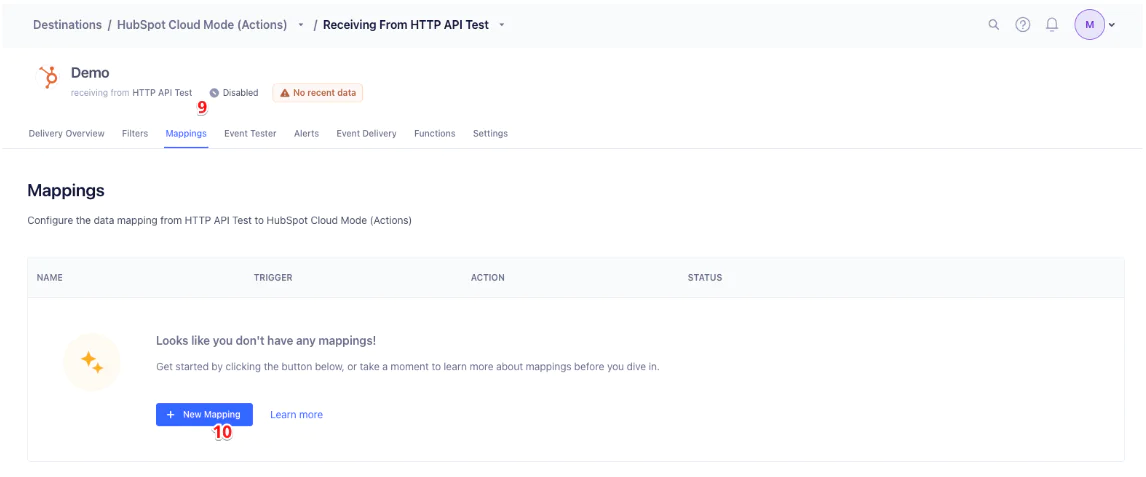Switch to the Filters tab
1146x477 pixels.
pos(135,134)
